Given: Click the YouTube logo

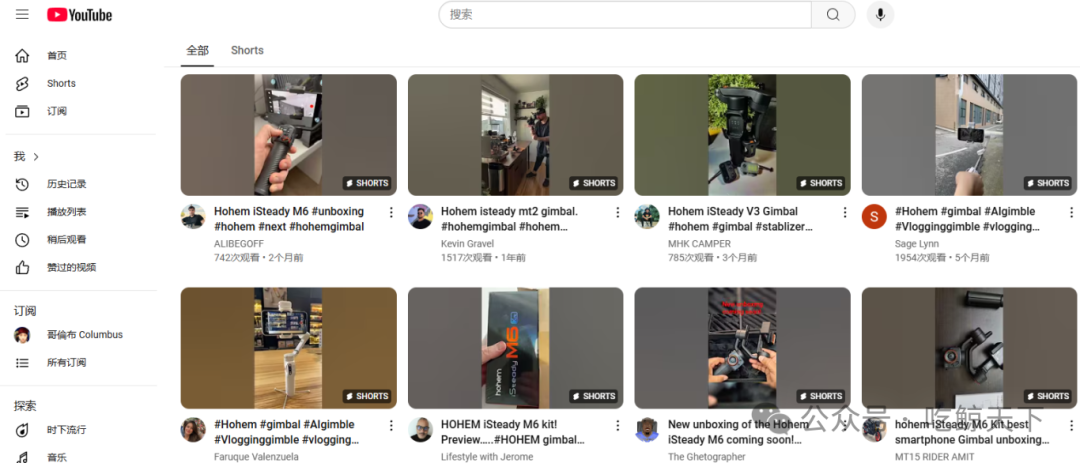Looking at the screenshot, I should [x=79, y=14].
